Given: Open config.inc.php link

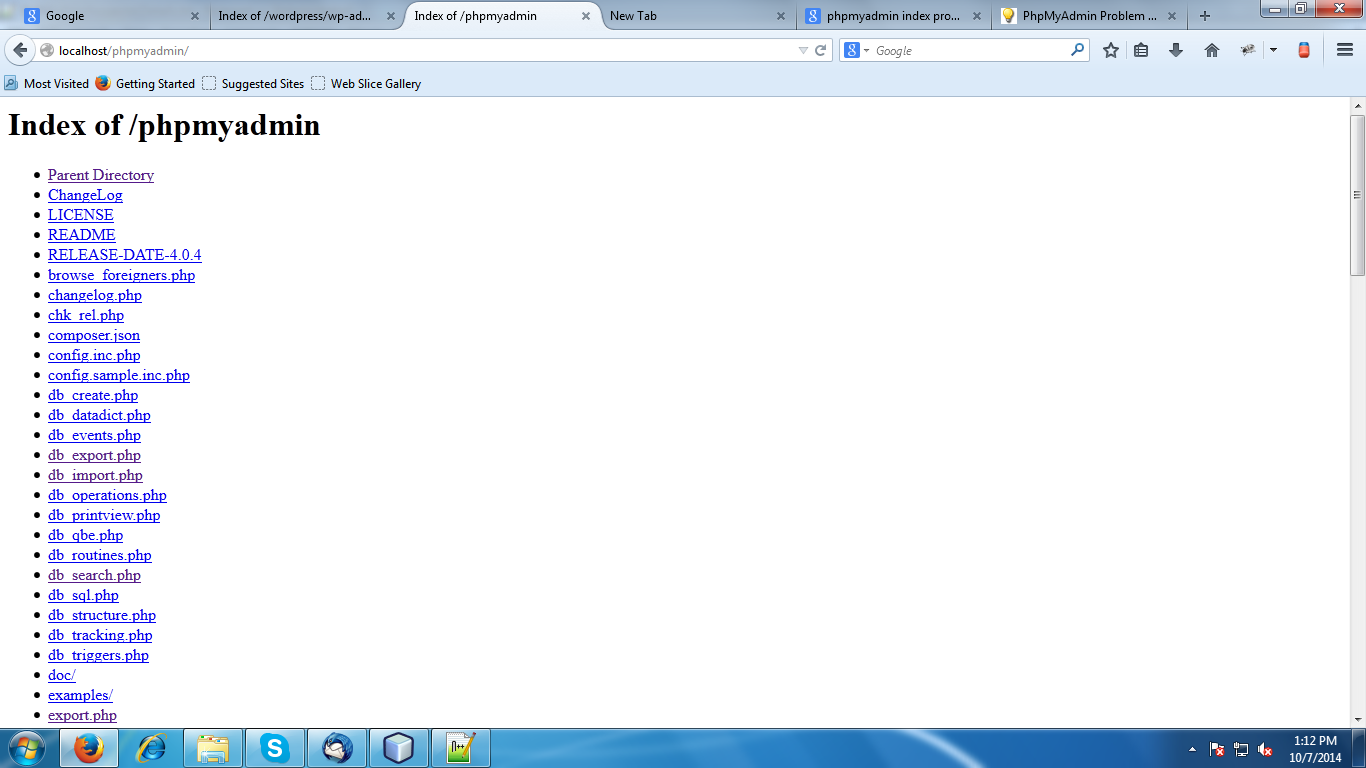Looking at the screenshot, I should point(94,355).
